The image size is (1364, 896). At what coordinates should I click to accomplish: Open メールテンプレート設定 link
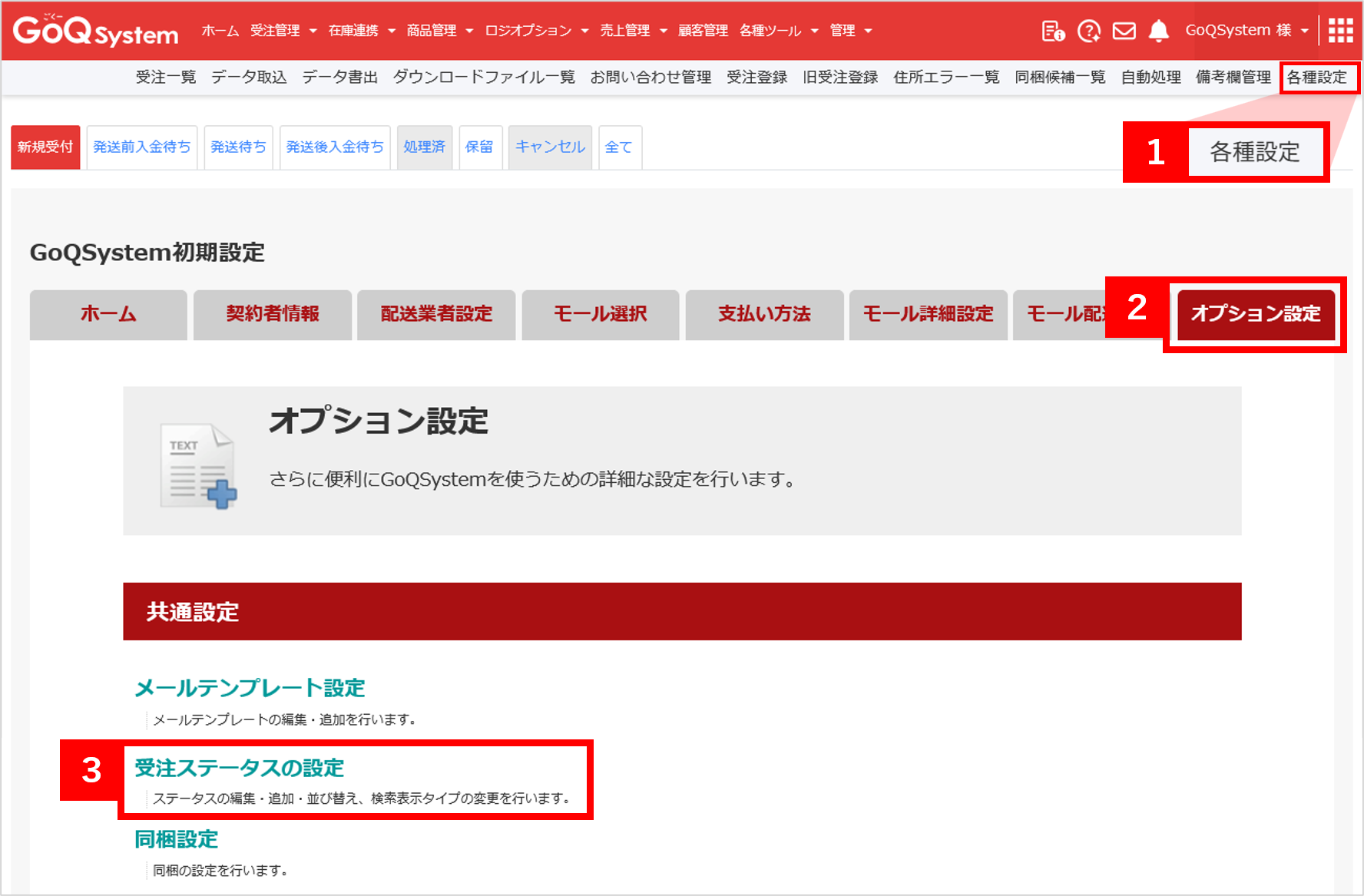click(x=250, y=688)
